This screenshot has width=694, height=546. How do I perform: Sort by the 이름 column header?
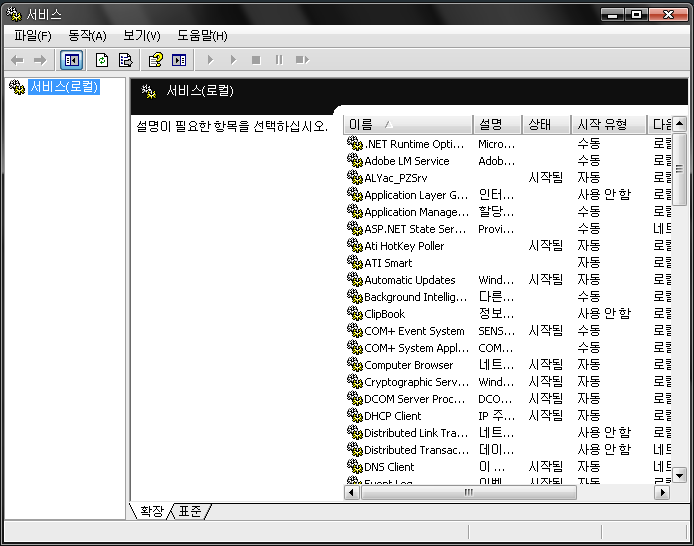point(408,124)
